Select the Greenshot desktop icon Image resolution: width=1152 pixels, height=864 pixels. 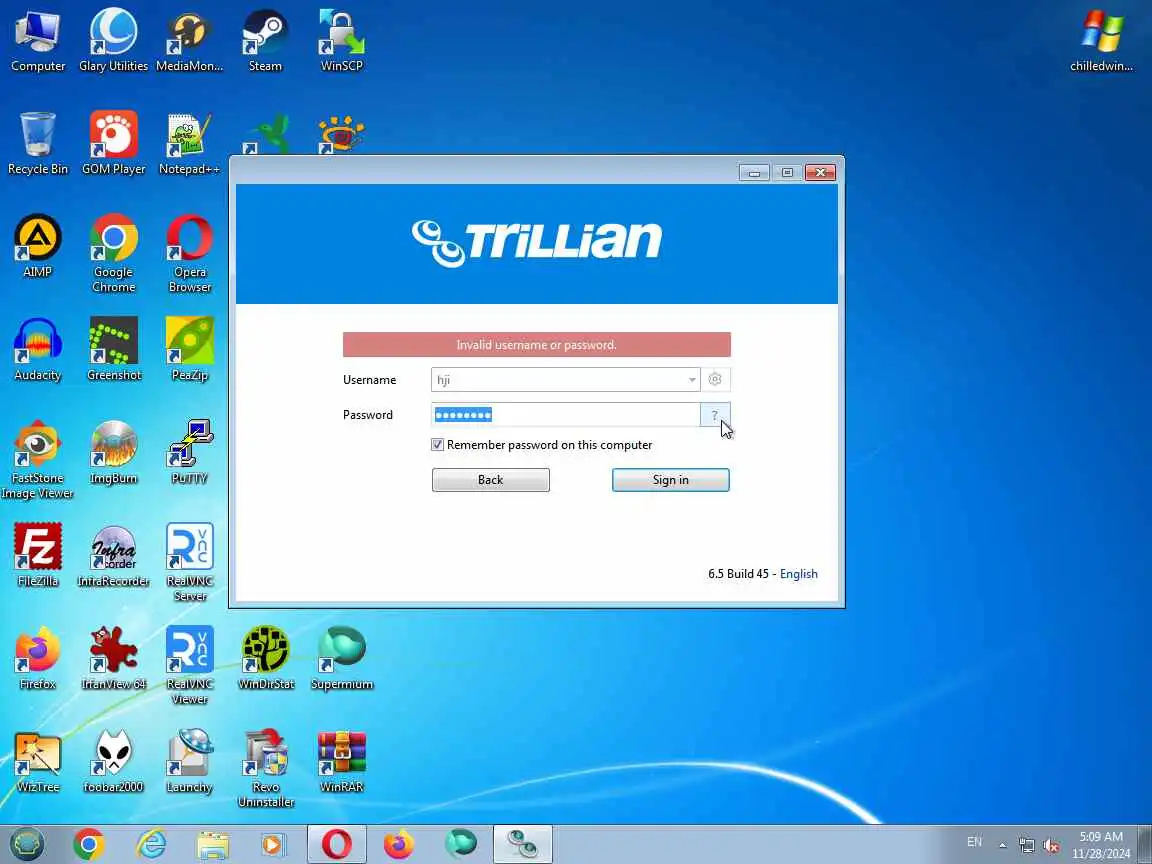(x=113, y=349)
